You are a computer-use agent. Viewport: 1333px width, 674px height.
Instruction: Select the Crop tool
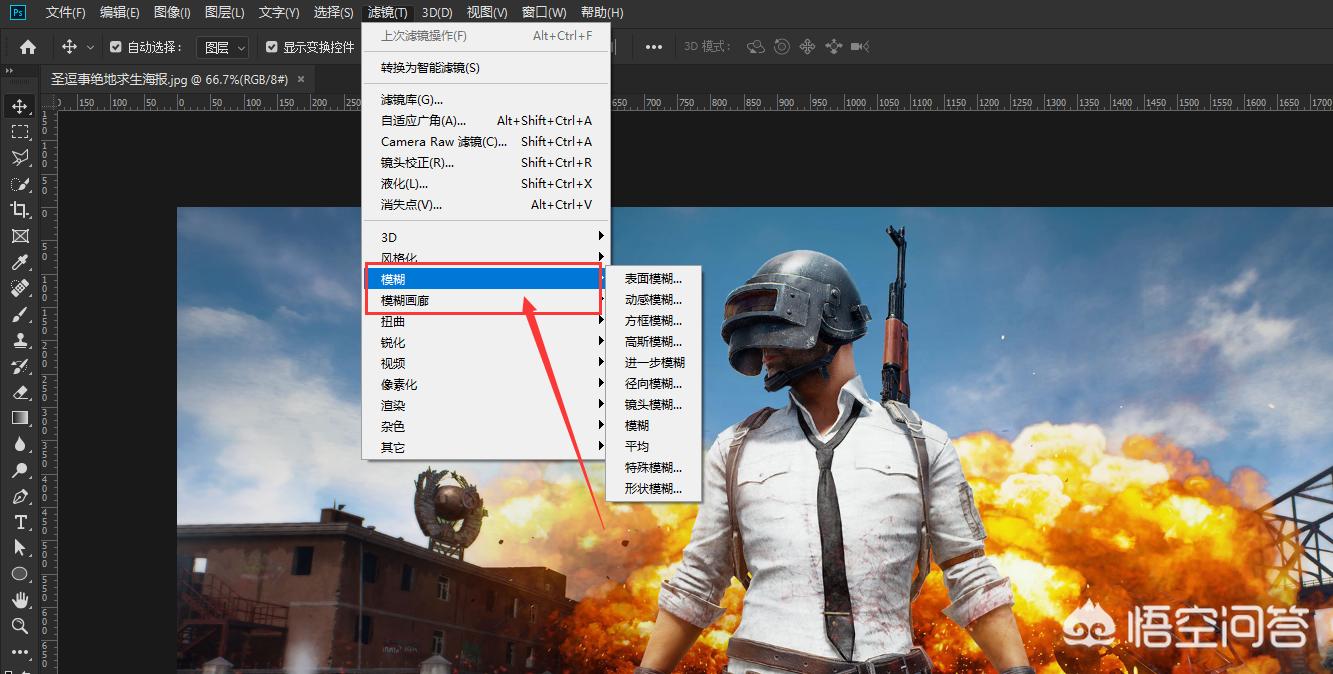pos(20,210)
